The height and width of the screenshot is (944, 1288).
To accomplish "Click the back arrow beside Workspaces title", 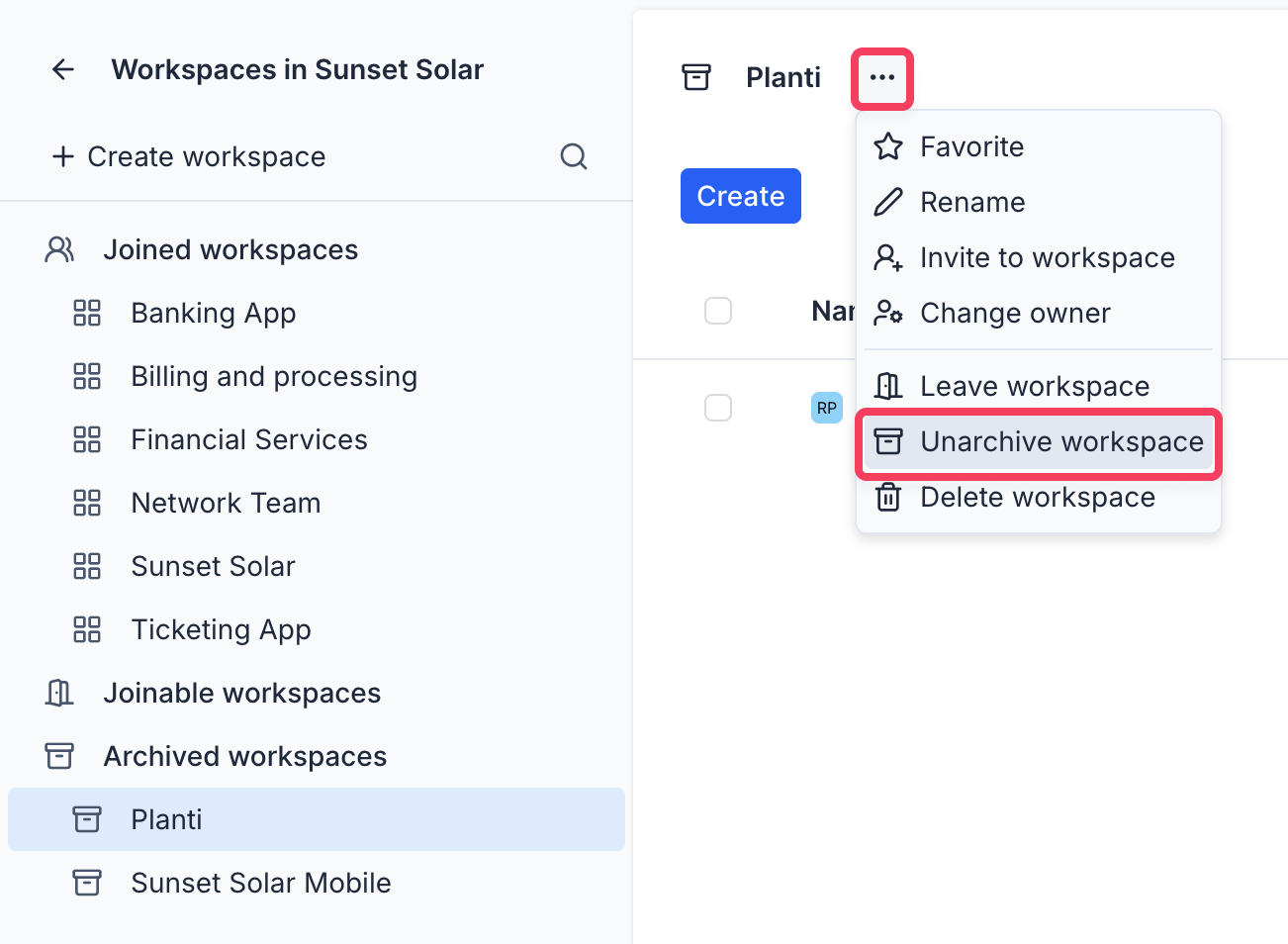I will 63,69.
